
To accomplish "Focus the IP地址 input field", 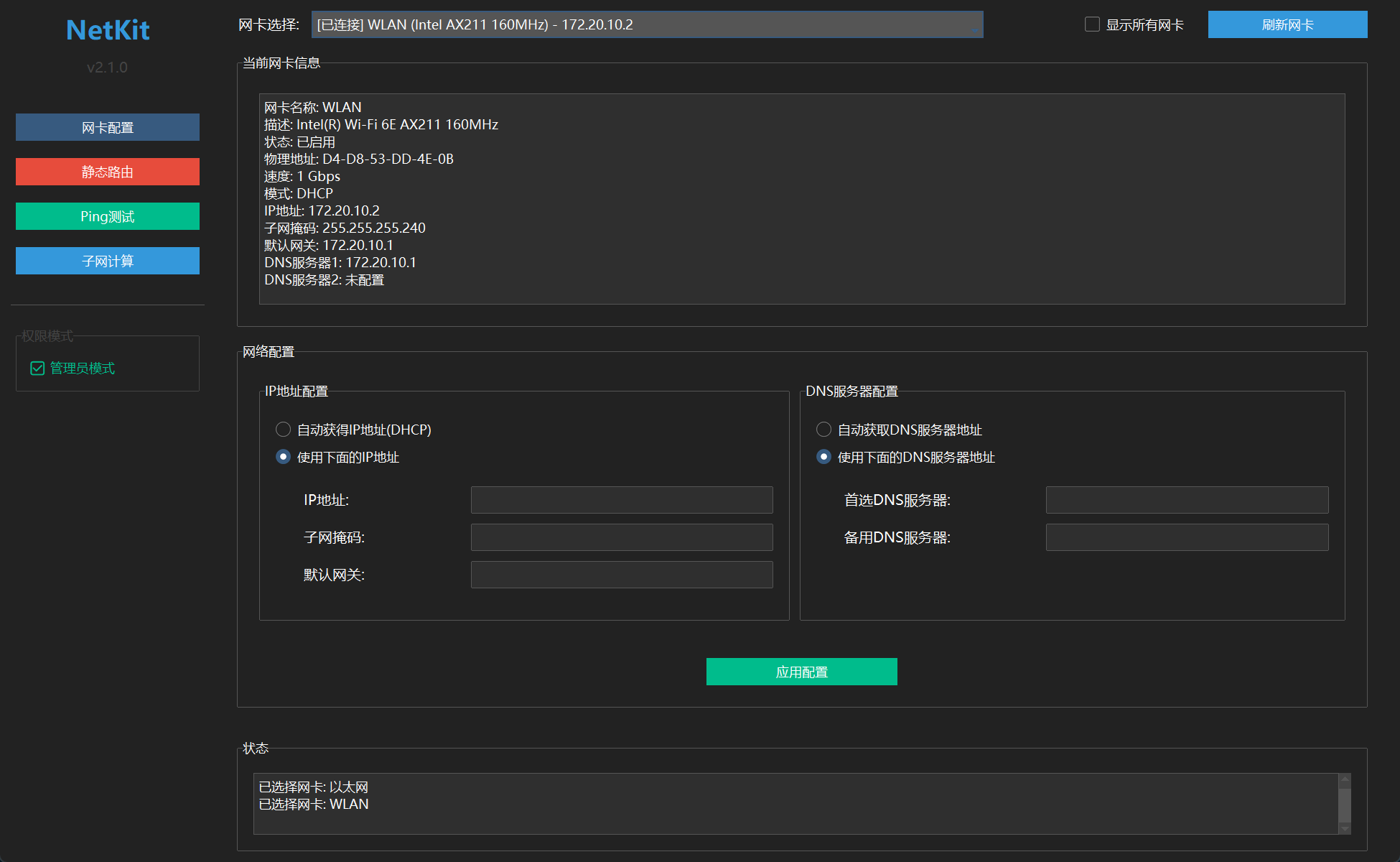I will [622, 500].
